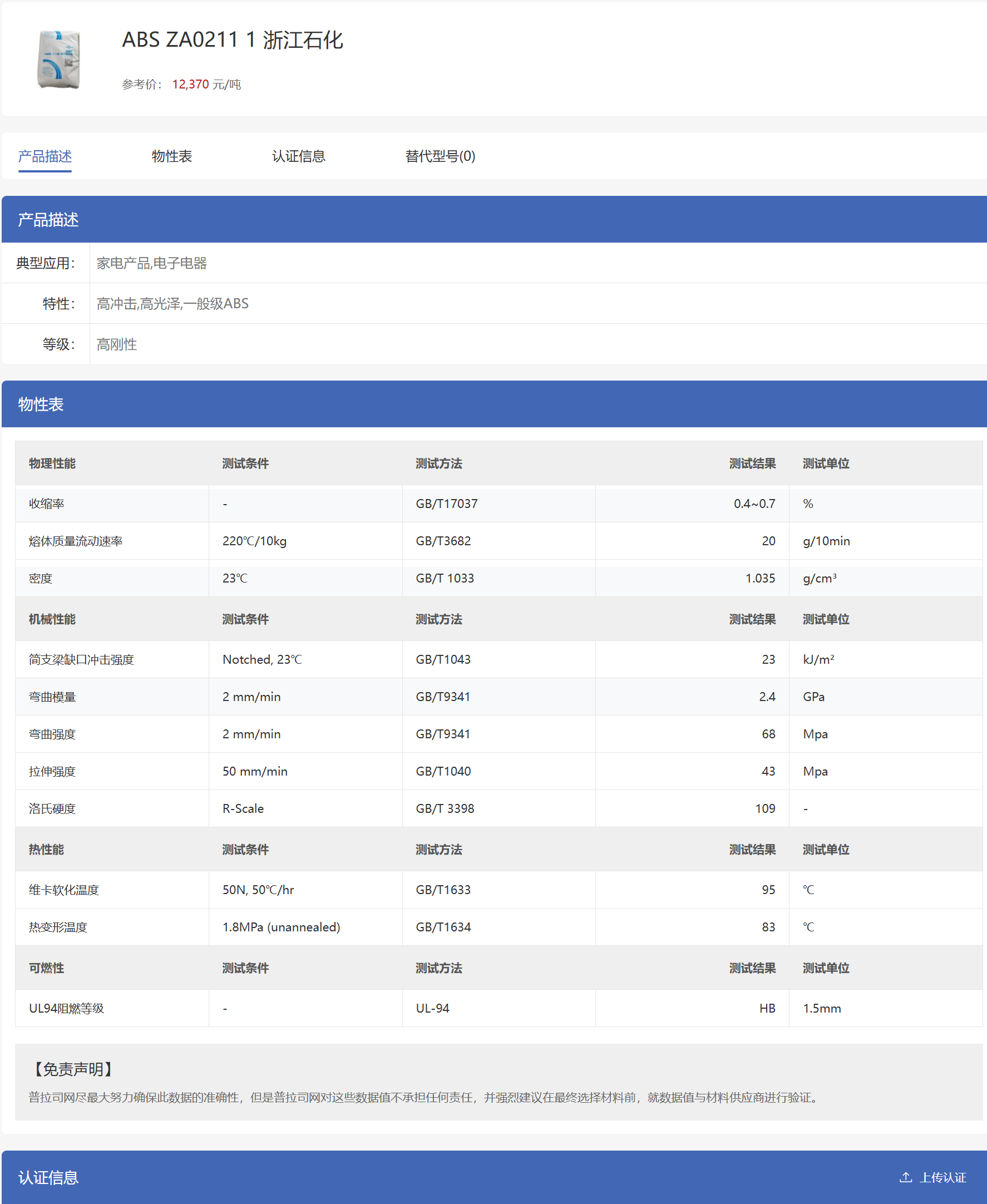Click the 【免责声明】 heading

coord(73,1069)
